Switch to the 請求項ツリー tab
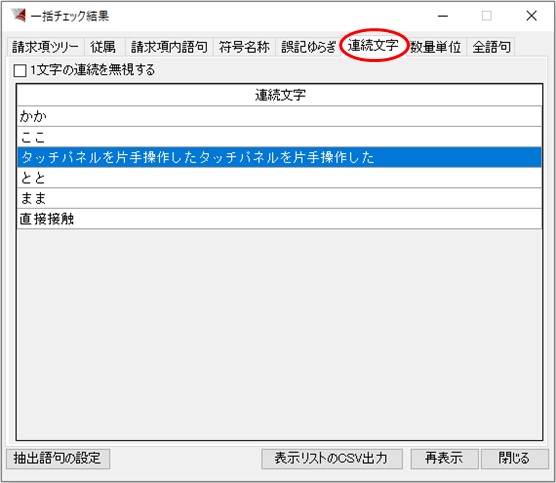Screen dimensions: 556x483 click(x=45, y=47)
